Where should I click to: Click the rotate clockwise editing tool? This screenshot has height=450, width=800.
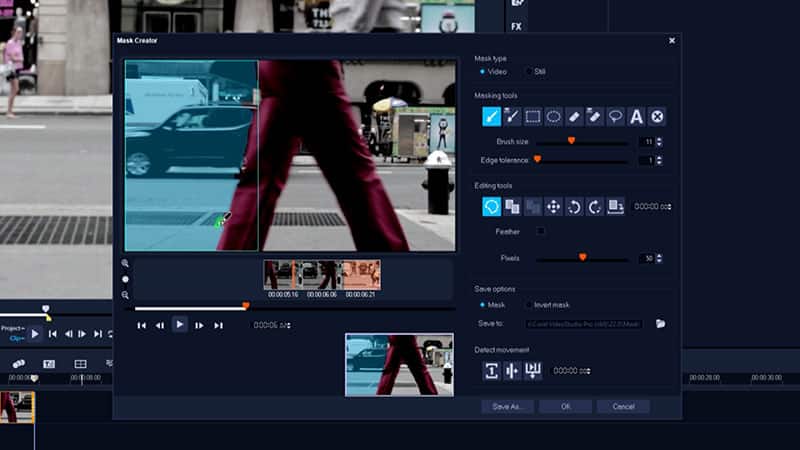594,206
